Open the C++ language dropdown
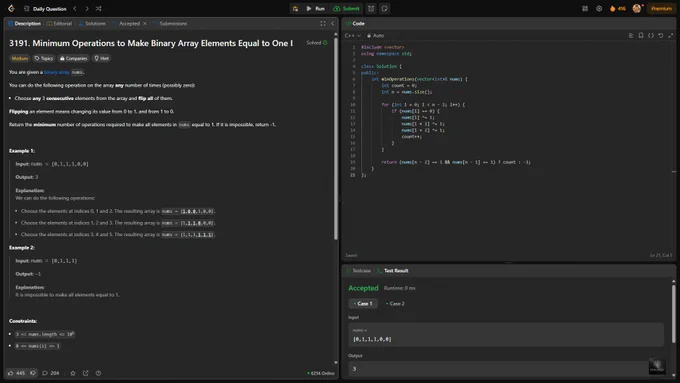Viewport: 680px width, 383px height. (353, 36)
